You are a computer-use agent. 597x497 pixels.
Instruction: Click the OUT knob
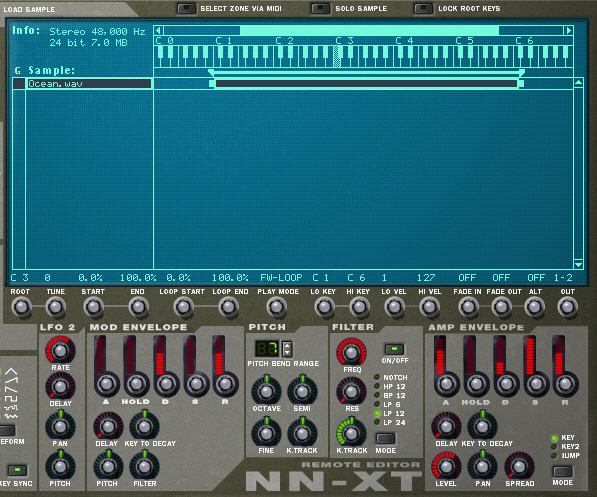(x=568, y=307)
